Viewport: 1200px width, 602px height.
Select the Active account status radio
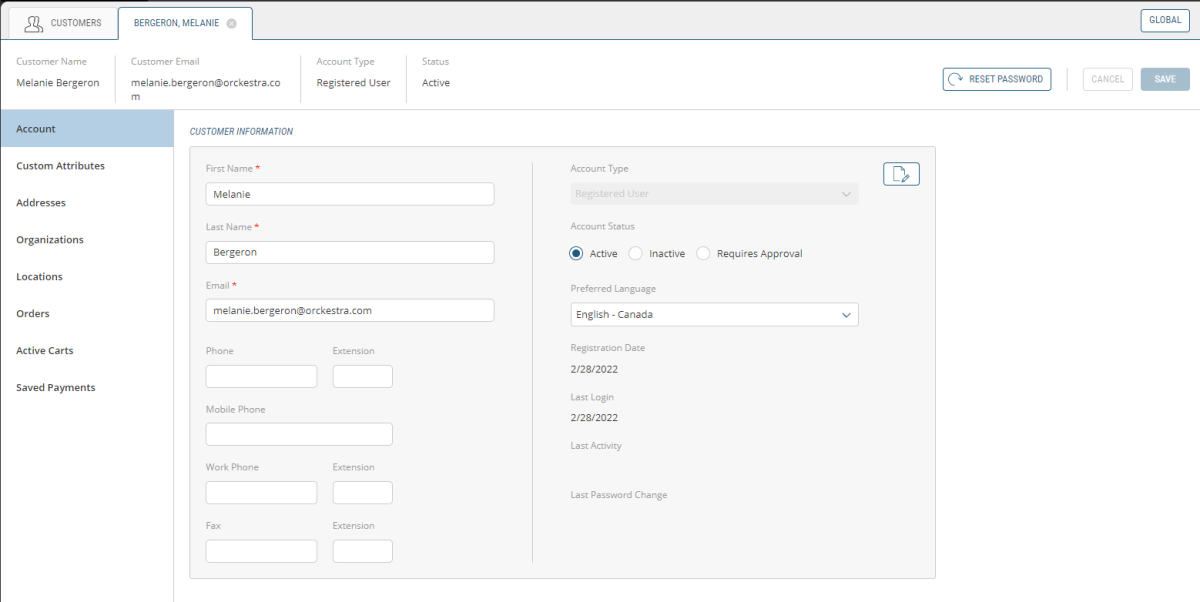576,254
